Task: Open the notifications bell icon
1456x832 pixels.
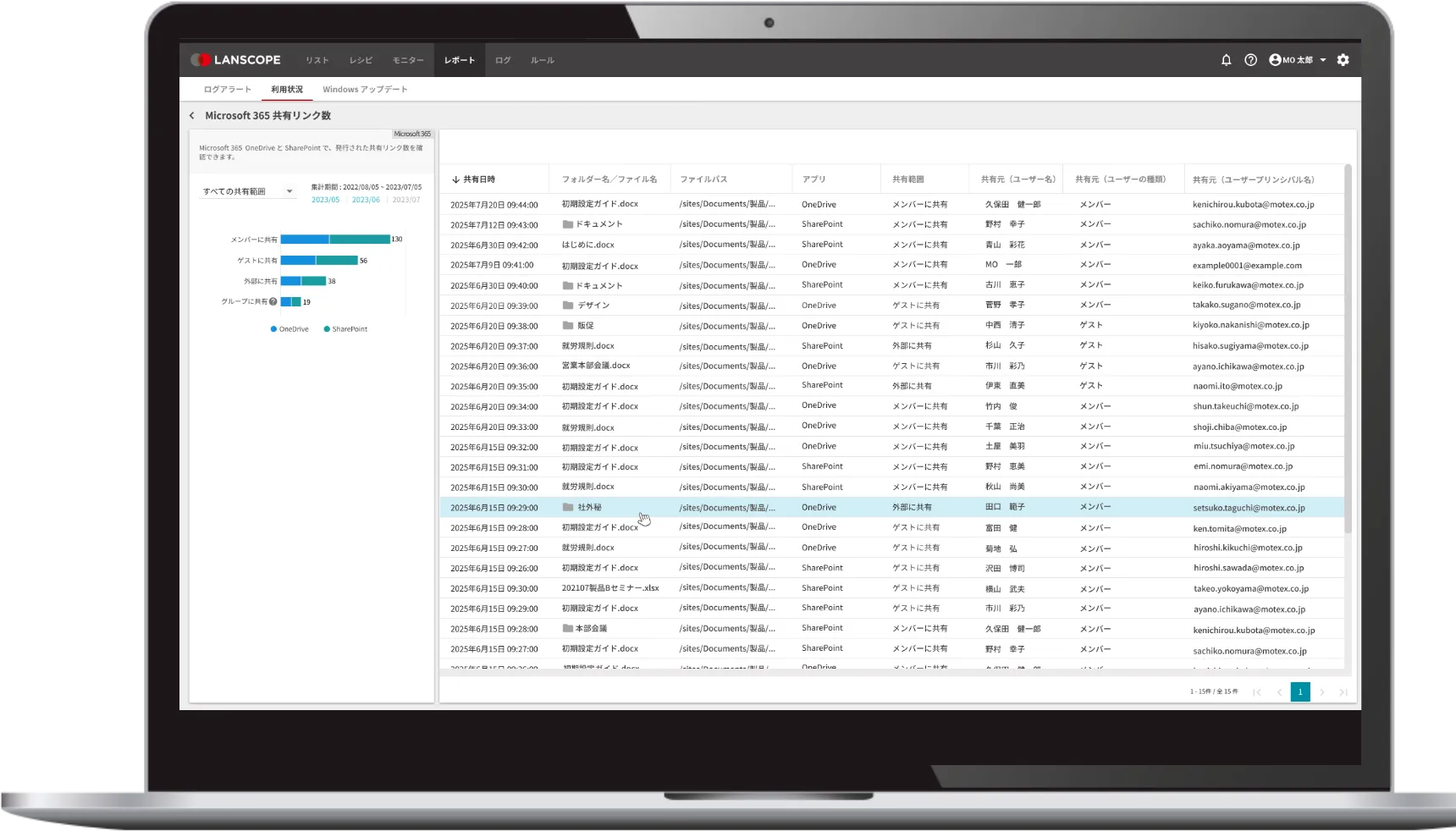Action: 1226,60
